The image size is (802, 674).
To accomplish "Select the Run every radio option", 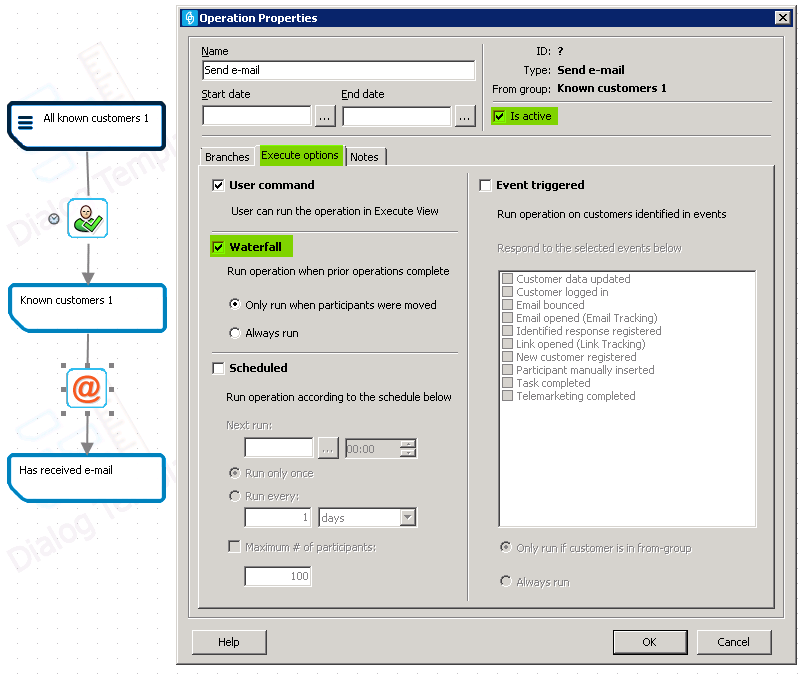I will (x=234, y=495).
